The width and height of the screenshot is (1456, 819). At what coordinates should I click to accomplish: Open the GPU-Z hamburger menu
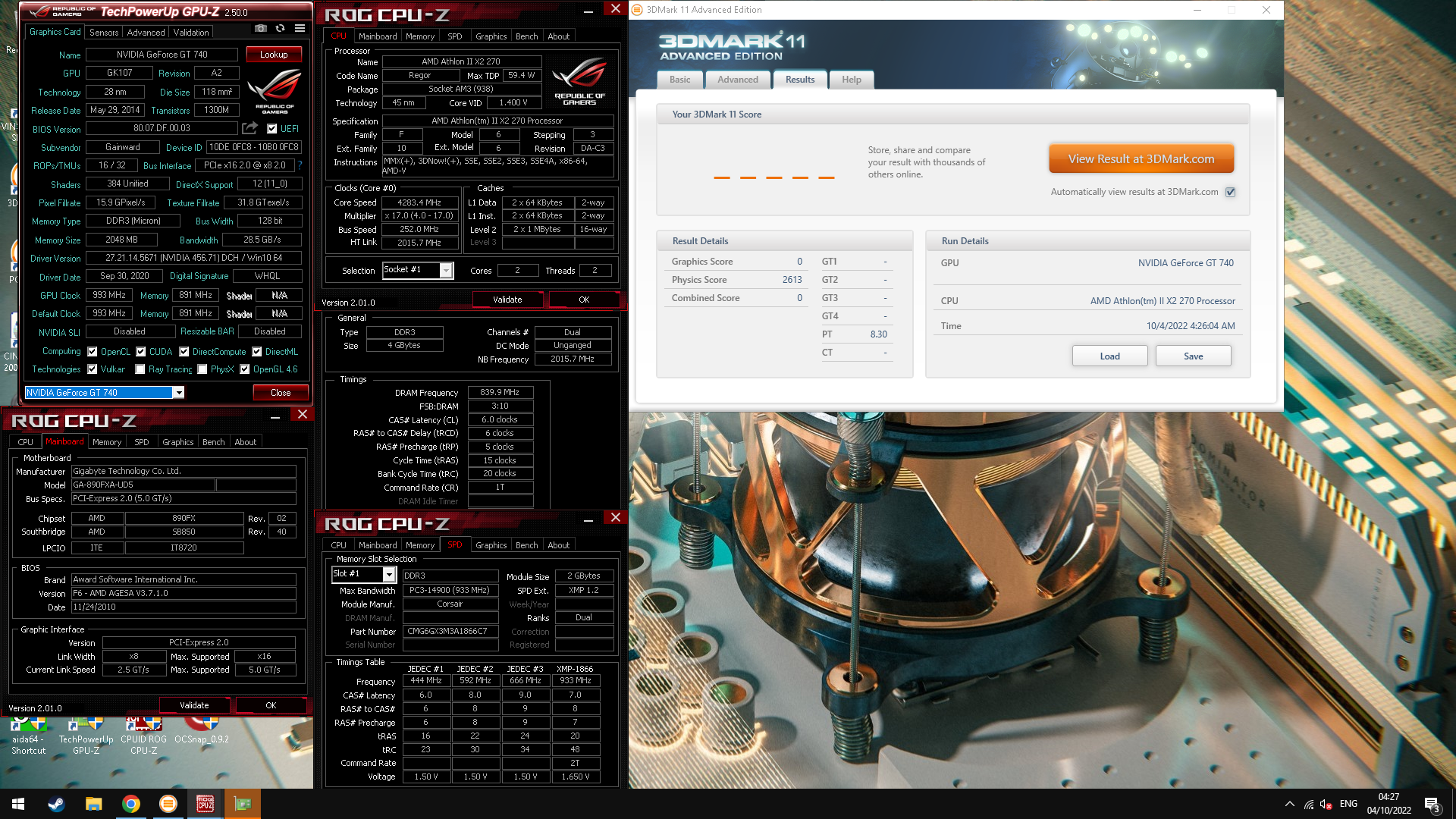[300, 28]
